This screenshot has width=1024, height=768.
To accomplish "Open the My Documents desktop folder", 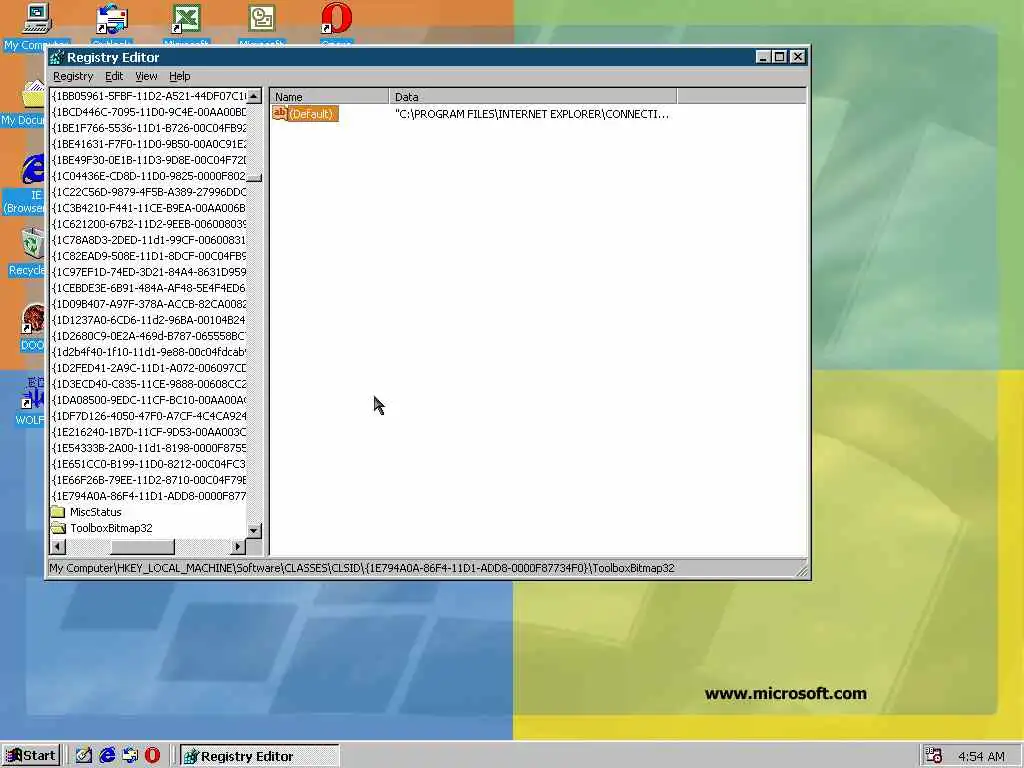I will coord(24,104).
